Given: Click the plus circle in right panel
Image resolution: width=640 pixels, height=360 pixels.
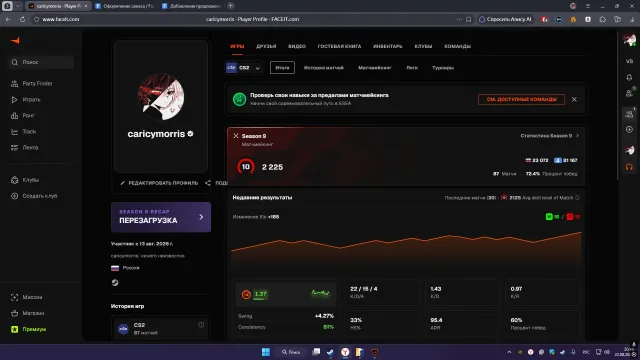Looking at the screenshot, I should 629,129.
